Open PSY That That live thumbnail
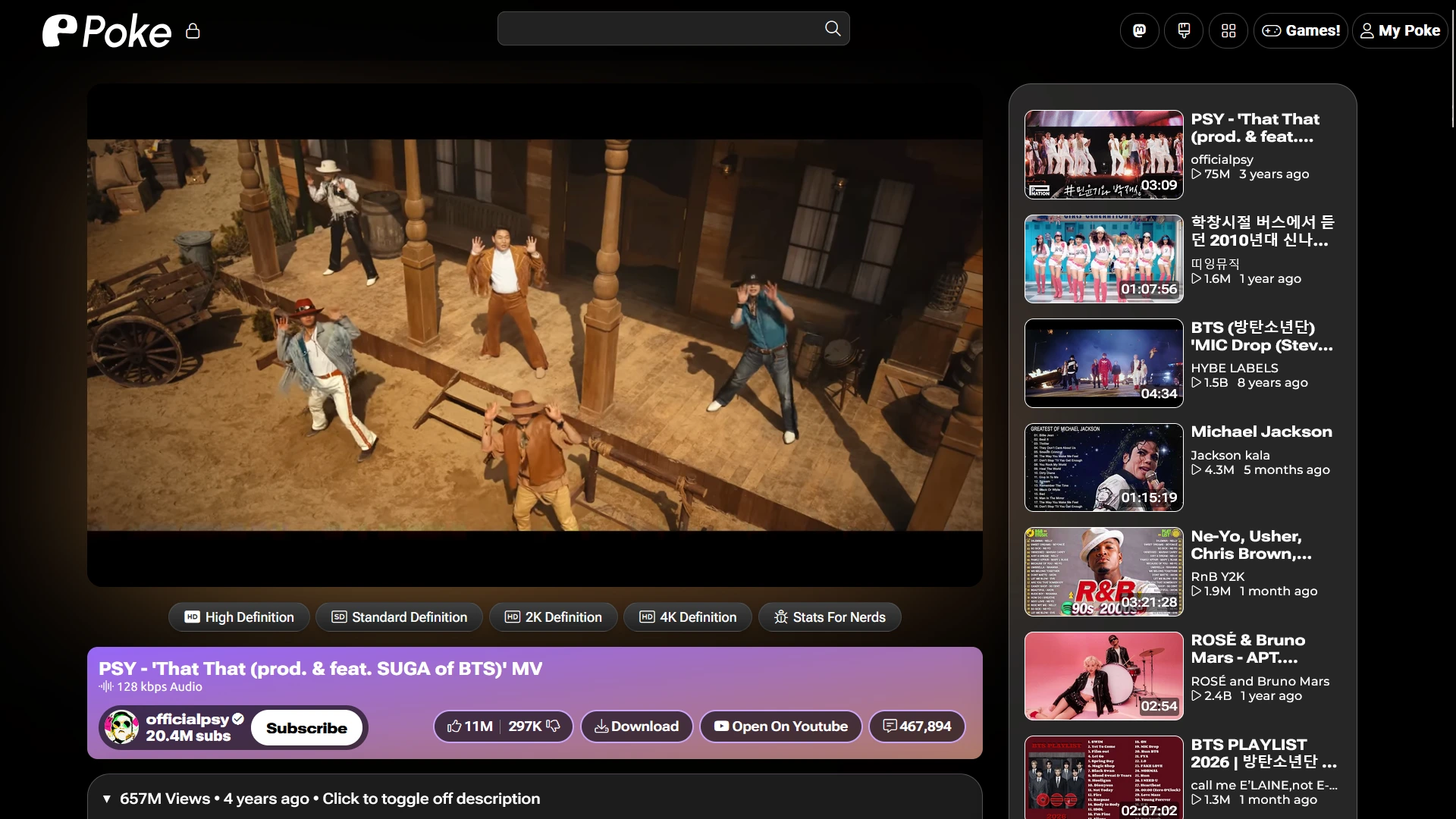The image size is (1456, 819). 1103,155
